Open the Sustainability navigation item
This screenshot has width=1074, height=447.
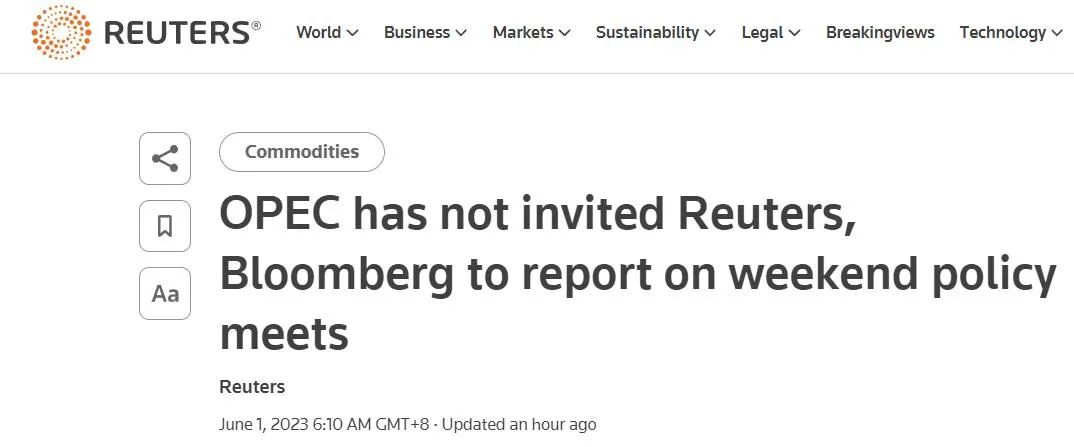click(647, 32)
